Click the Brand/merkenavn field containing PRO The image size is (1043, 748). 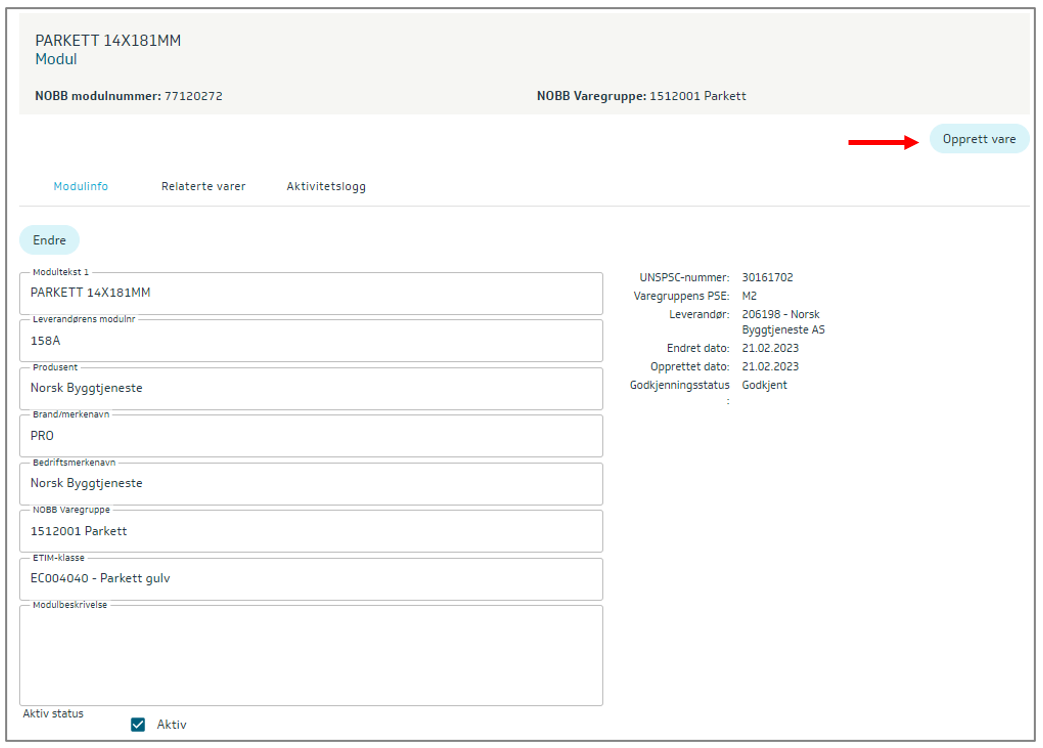click(311, 436)
